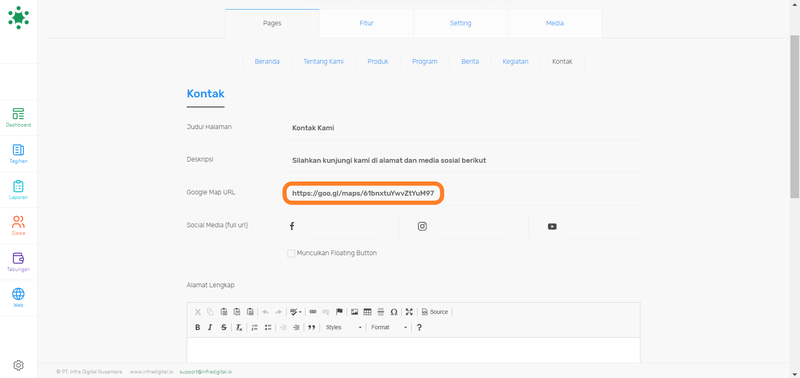The width and height of the screenshot is (800, 378).
Task: Toggle italic formatting
Action: click(x=210, y=327)
